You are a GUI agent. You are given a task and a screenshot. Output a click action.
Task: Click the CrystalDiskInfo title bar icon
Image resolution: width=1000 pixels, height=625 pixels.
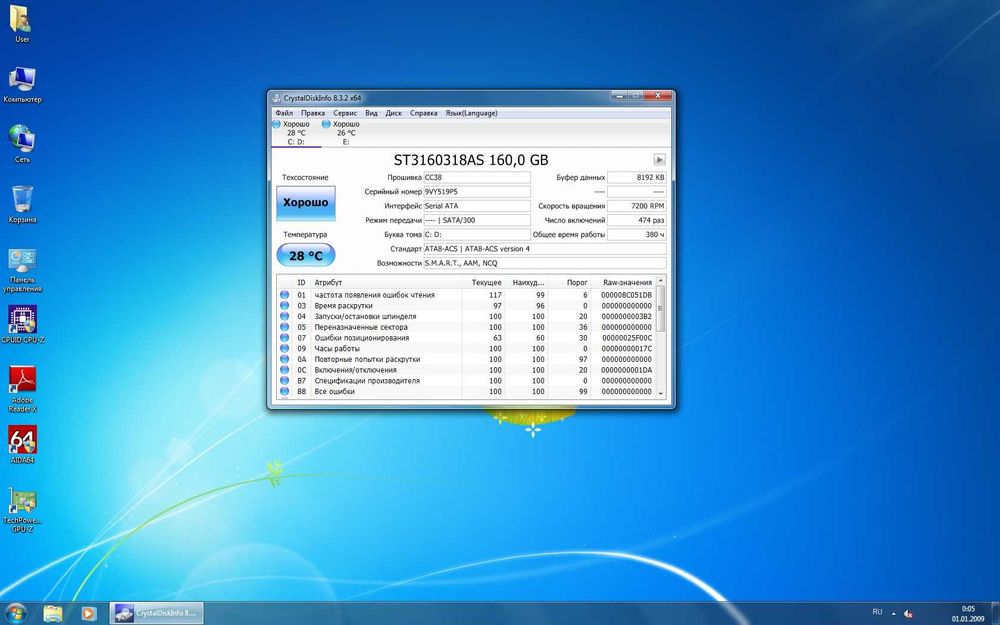[x=276, y=98]
